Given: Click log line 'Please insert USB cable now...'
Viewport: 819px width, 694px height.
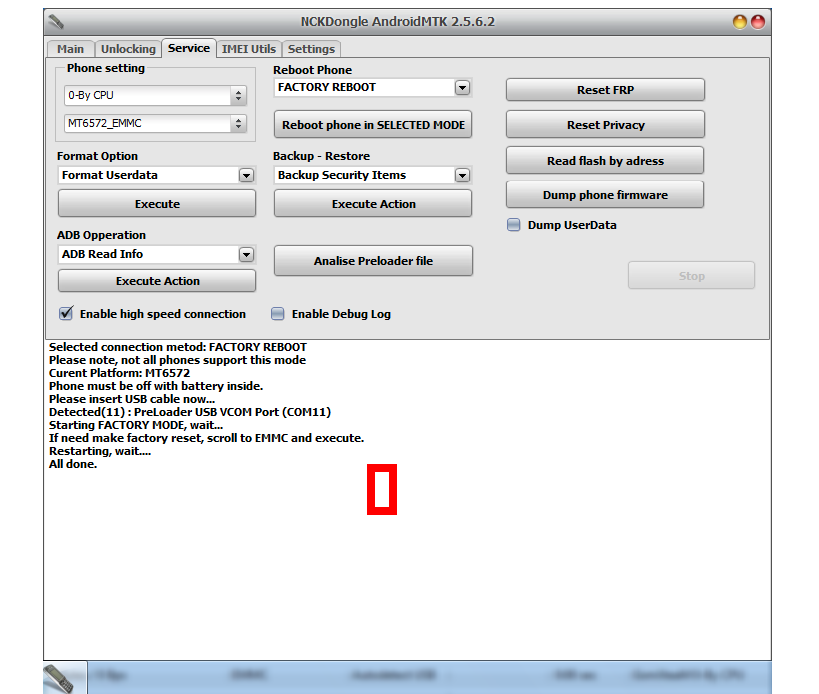Looking at the screenshot, I should click(132, 399).
